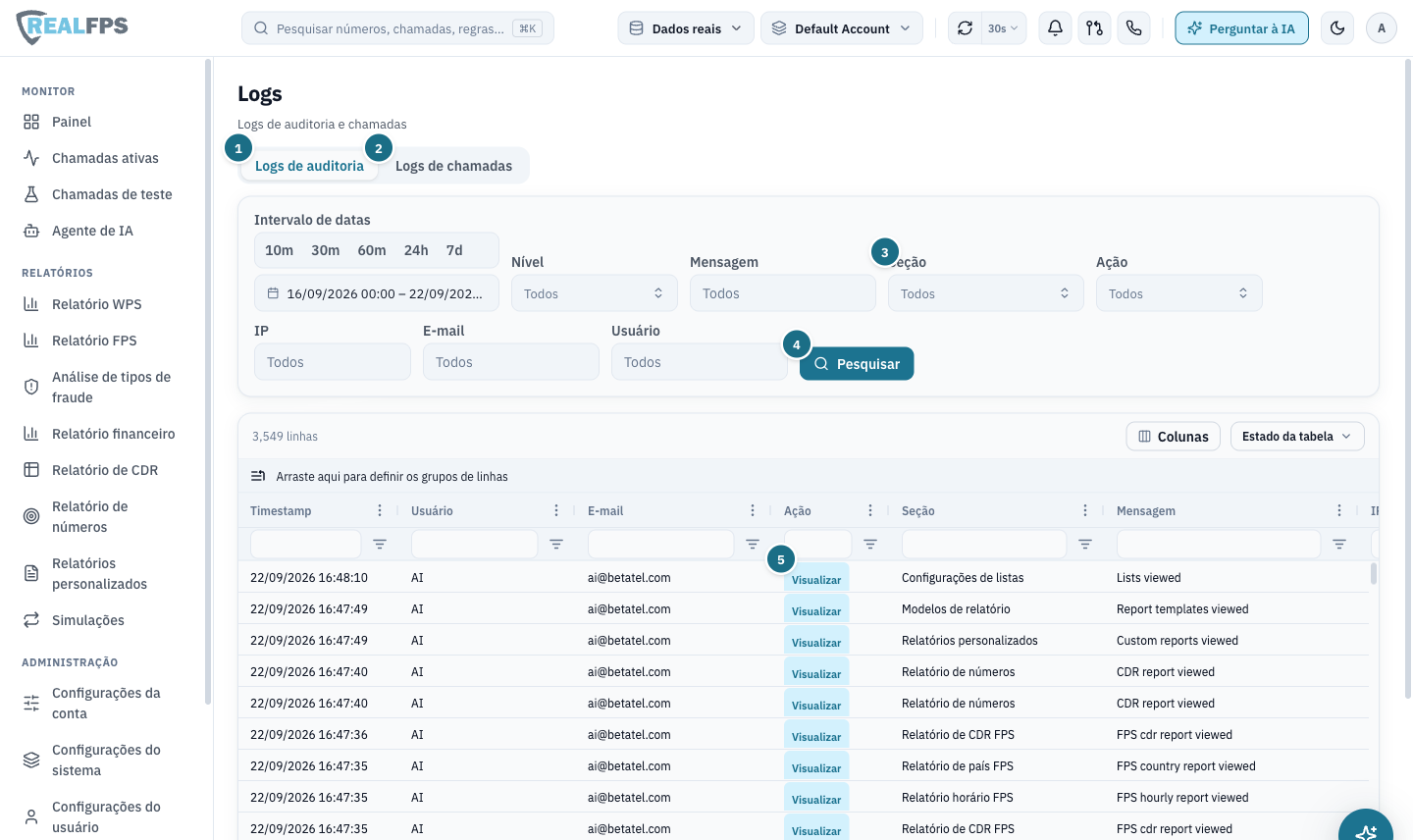Click Perguntar à IA button

click(x=1241, y=28)
